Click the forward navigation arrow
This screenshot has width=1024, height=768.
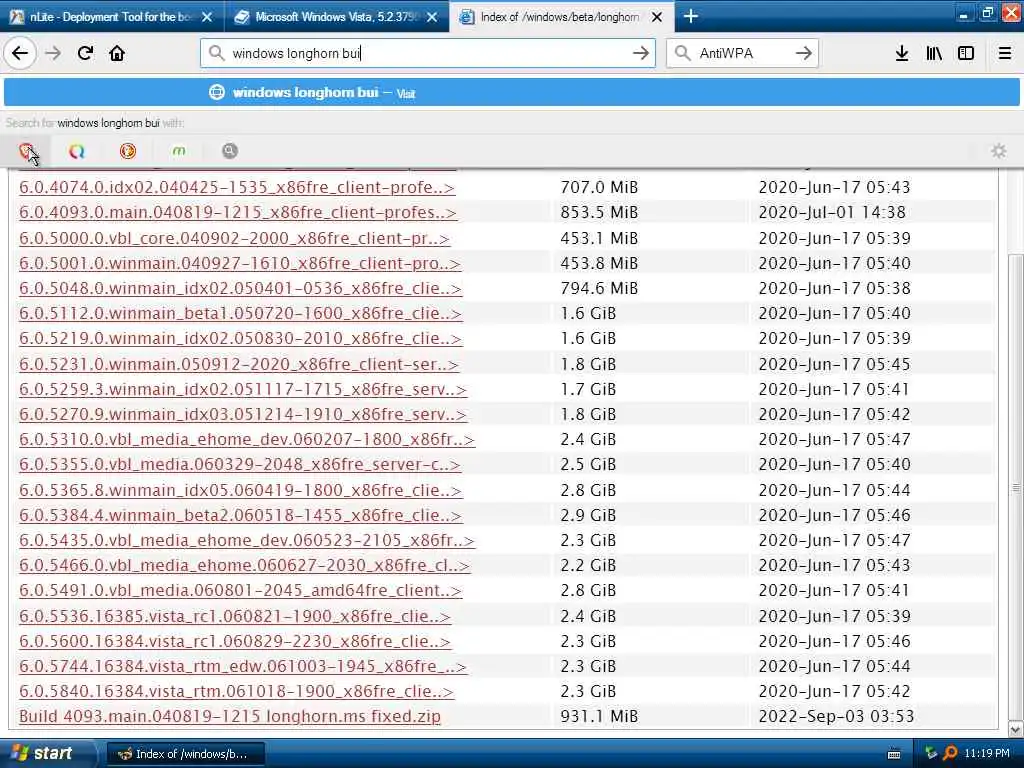(x=53, y=53)
